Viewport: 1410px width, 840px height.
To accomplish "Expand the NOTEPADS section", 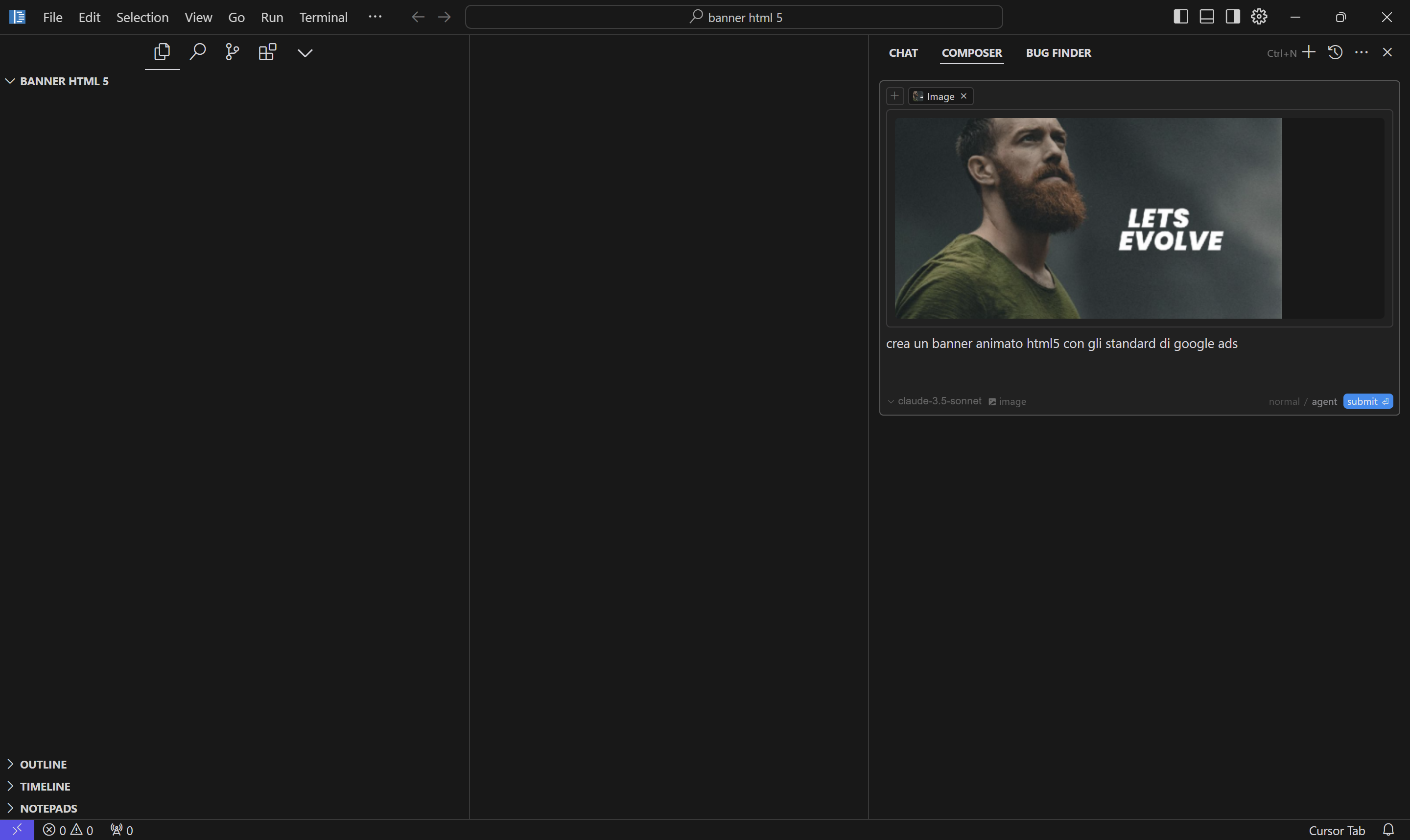I will (x=48, y=808).
